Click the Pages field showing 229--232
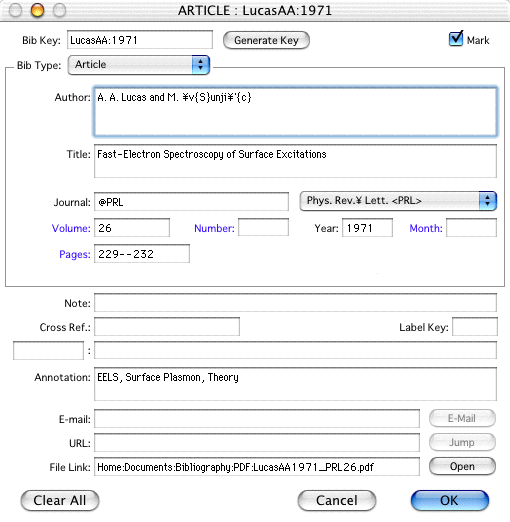The image size is (510, 522). (142, 254)
